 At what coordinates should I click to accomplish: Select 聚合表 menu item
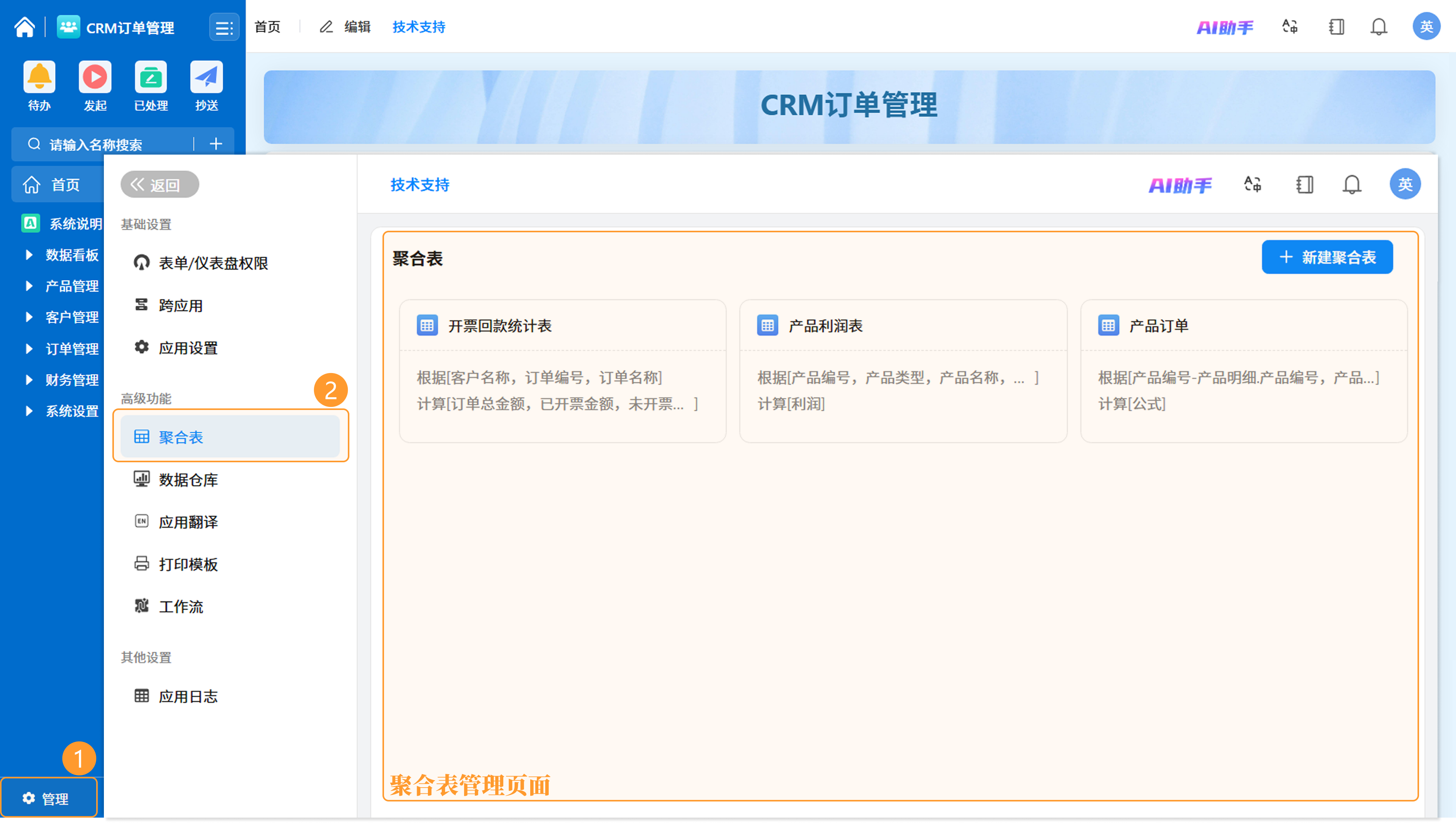(x=230, y=436)
